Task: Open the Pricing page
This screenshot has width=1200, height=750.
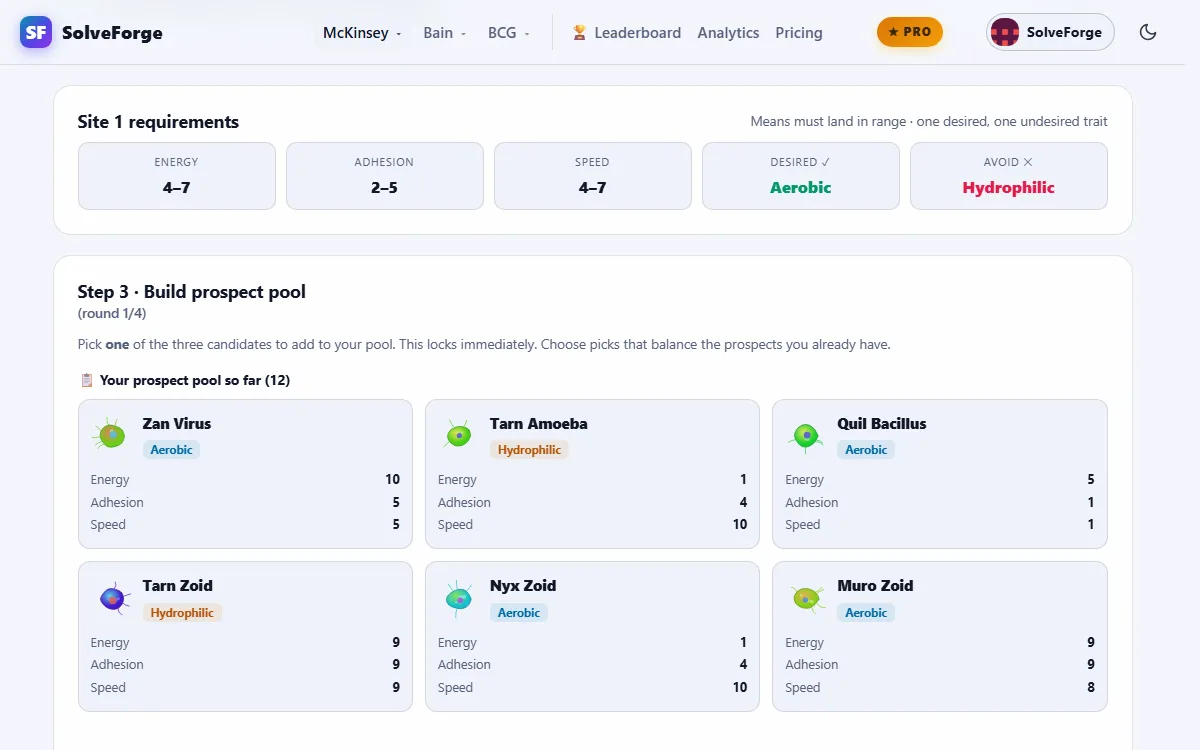Action: pyautogui.click(x=799, y=33)
